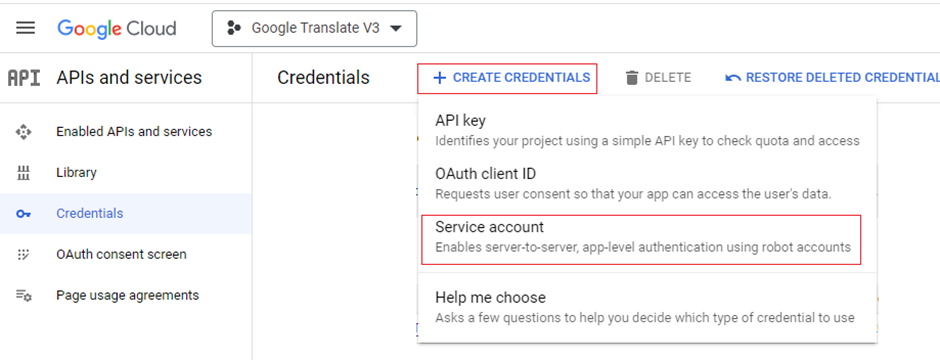This screenshot has width=940, height=360.
Task: Open the Create Credentials dropdown
Action: pyautogui.click(x=507, y=78)
